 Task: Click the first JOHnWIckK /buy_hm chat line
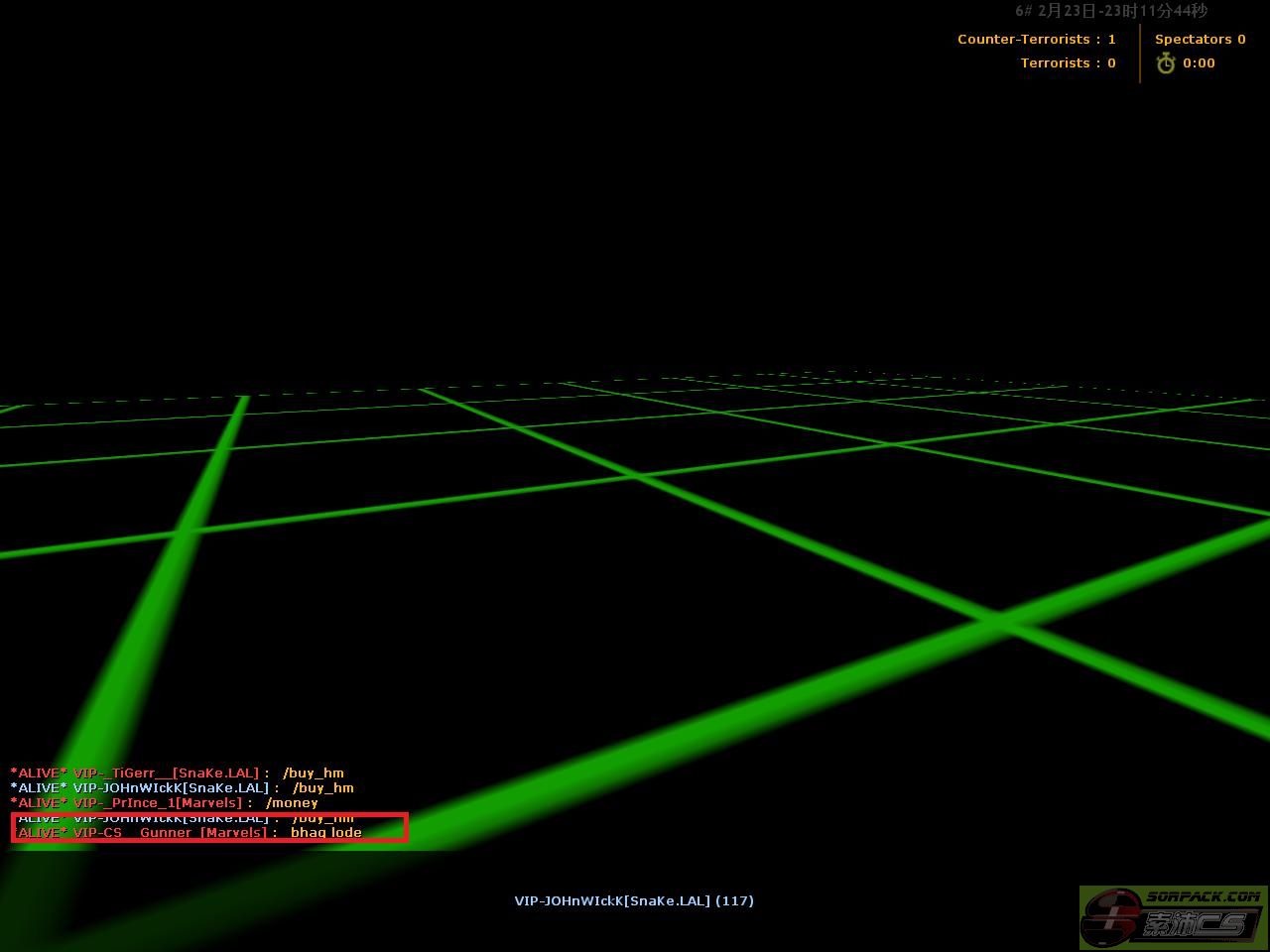[183, 788]
